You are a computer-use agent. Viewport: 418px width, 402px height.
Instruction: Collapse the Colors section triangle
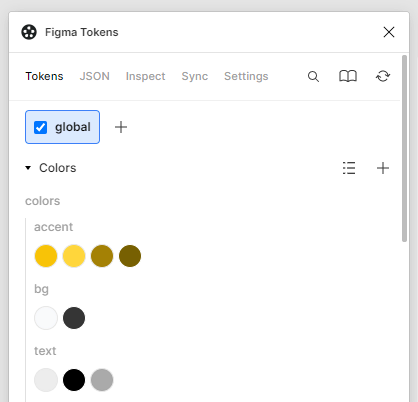(x=28, y=168)
